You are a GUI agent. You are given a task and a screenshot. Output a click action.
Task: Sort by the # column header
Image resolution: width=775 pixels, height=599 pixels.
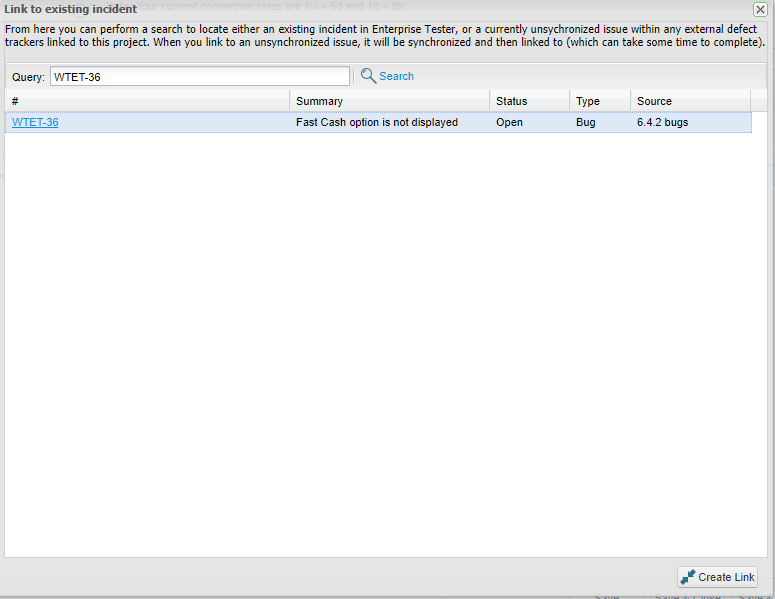coord(147,101)
